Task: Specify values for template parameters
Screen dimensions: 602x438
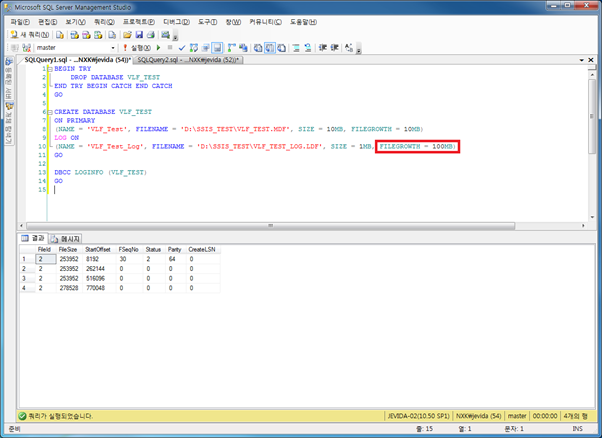Action: [x=349, y=48]
